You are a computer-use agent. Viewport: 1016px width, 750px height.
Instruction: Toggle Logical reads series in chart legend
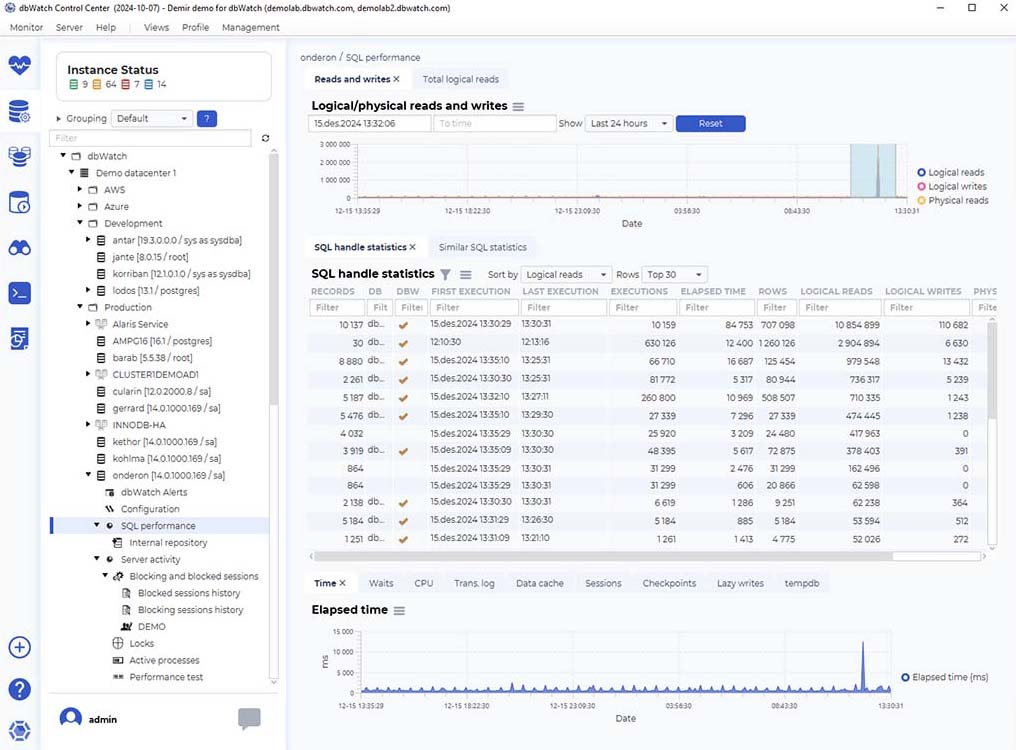coord(951,172)
